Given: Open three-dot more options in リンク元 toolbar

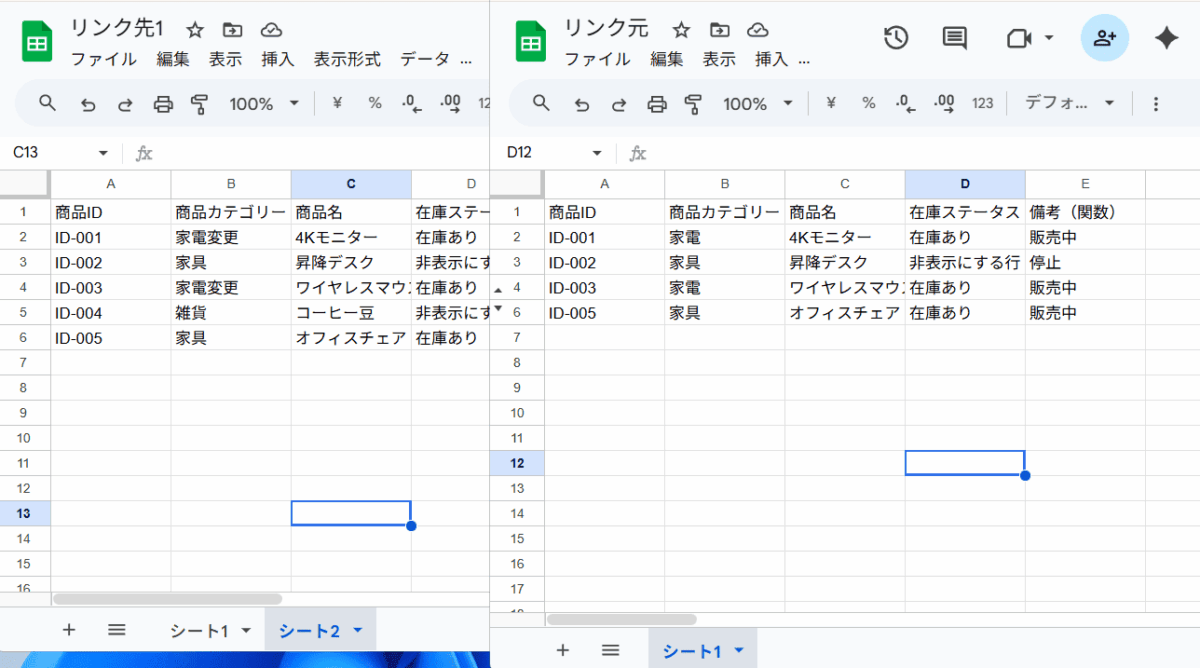Looking at the screenshot, I should click(1156, 103).
